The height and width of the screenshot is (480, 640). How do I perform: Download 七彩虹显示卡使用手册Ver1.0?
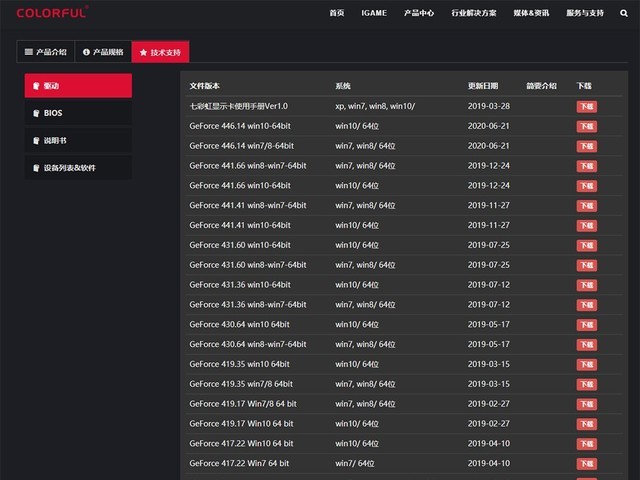587,107
